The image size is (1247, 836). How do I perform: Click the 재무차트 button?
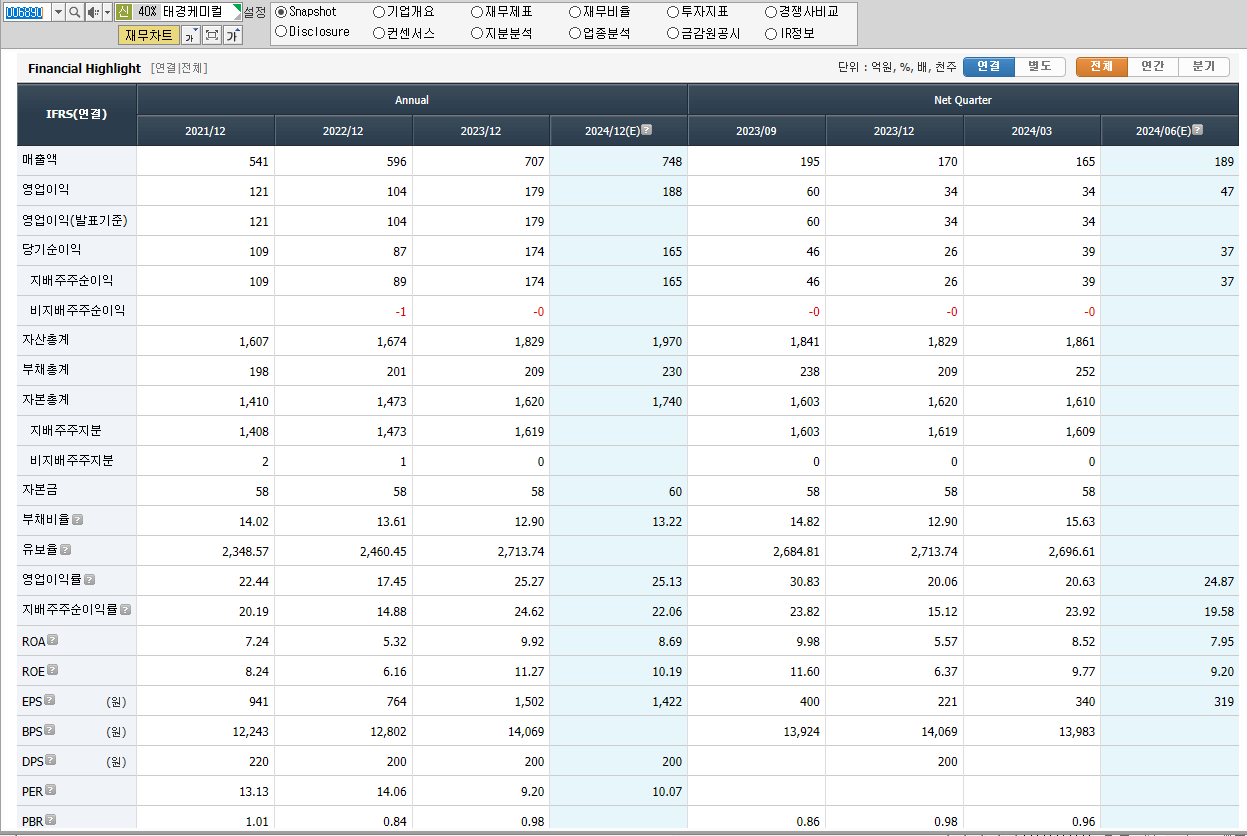[149, 35]
